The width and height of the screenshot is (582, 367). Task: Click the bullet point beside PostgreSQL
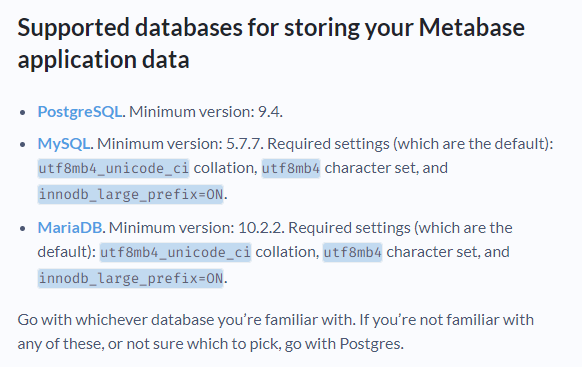coord(23,112)
